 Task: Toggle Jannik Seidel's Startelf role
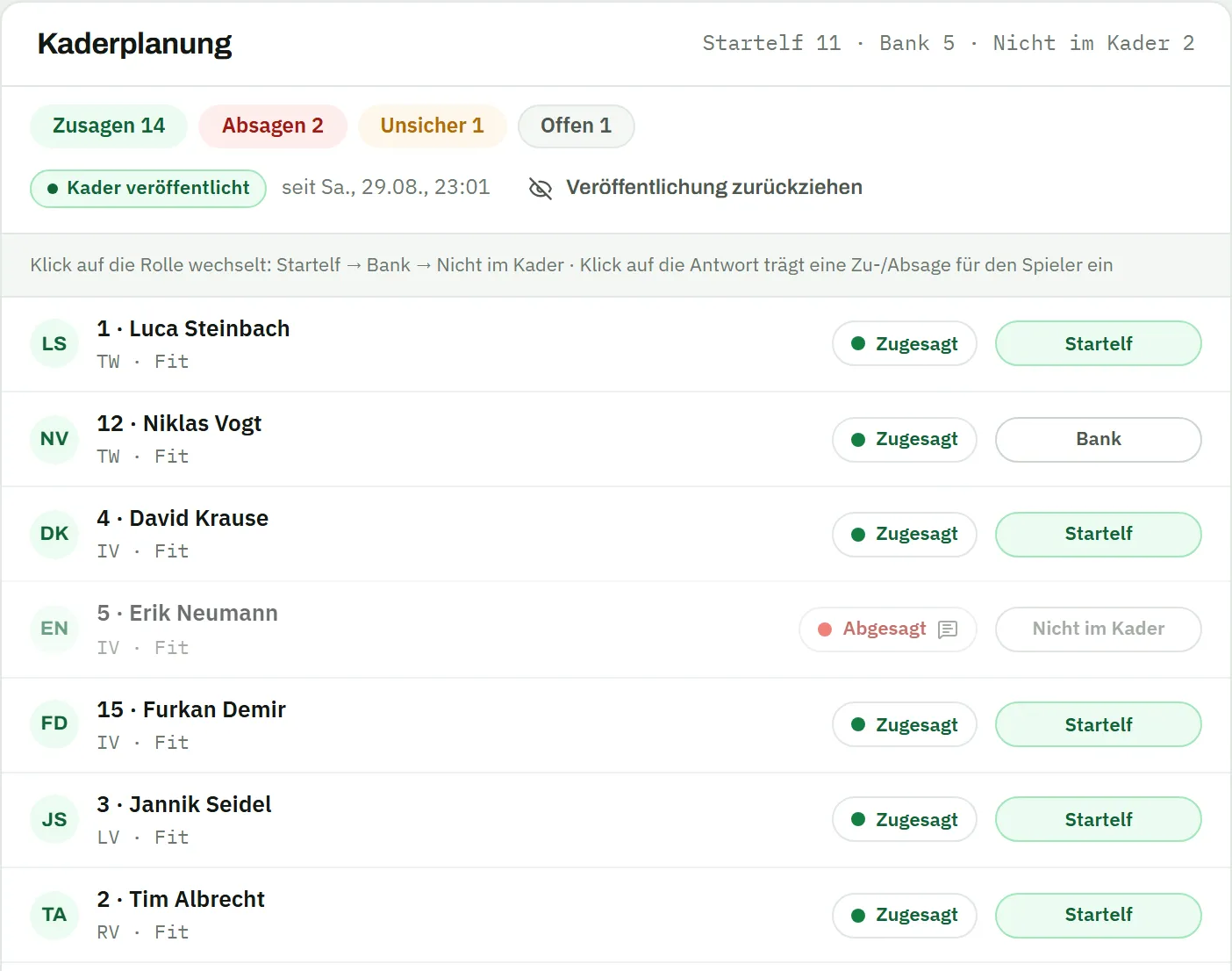click(x=1098, y=819)
